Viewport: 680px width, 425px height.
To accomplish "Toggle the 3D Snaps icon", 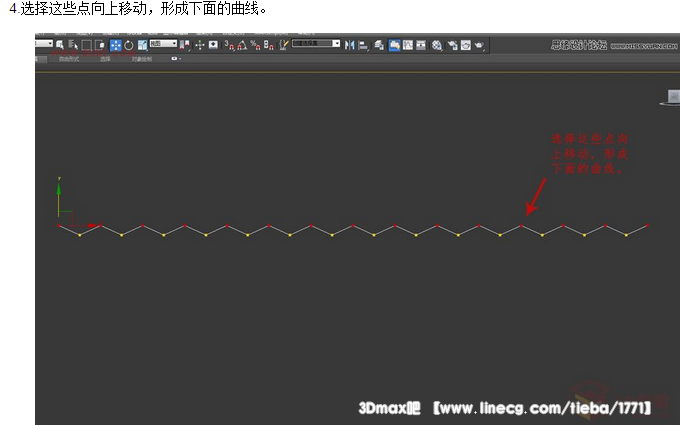I will [229, 45].
